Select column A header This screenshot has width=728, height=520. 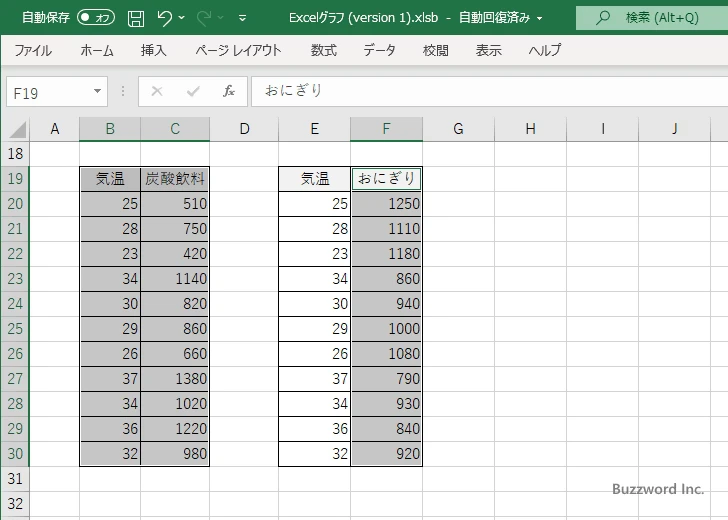click(x=55, y=129)
